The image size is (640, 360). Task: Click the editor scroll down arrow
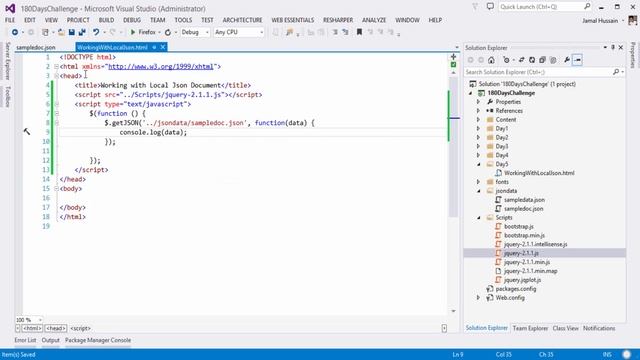[x=453, y=311]
